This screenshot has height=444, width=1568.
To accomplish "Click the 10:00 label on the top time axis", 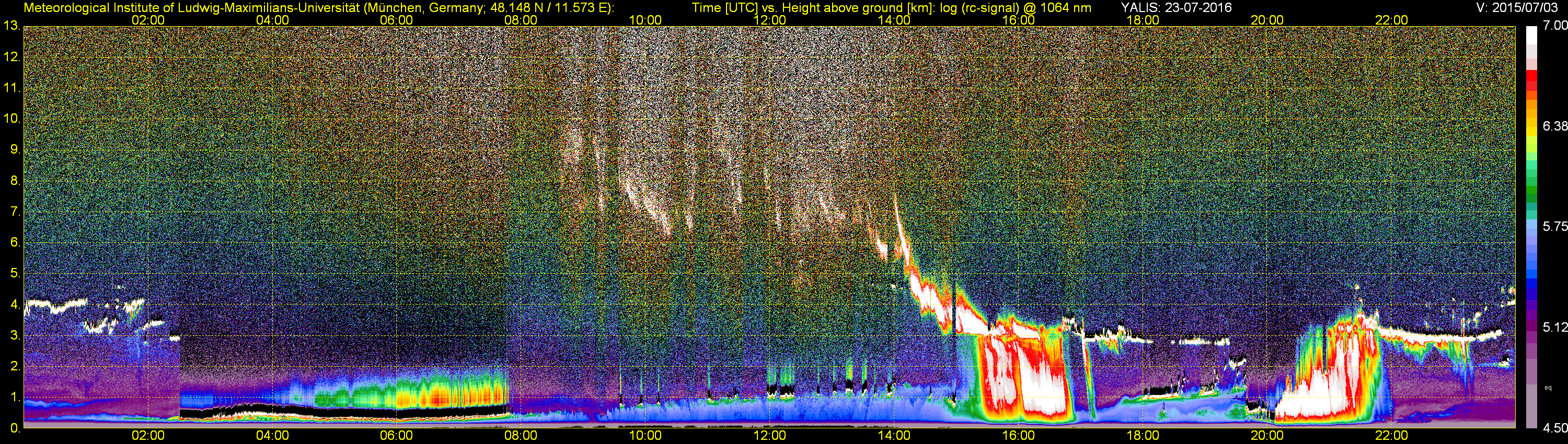I will coord(645,20).
